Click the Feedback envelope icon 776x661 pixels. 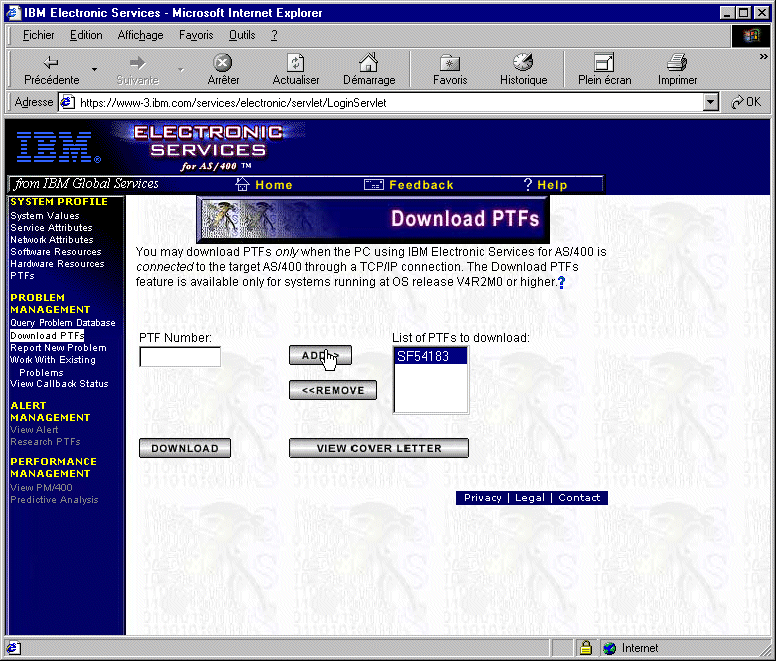pos(374,185)
